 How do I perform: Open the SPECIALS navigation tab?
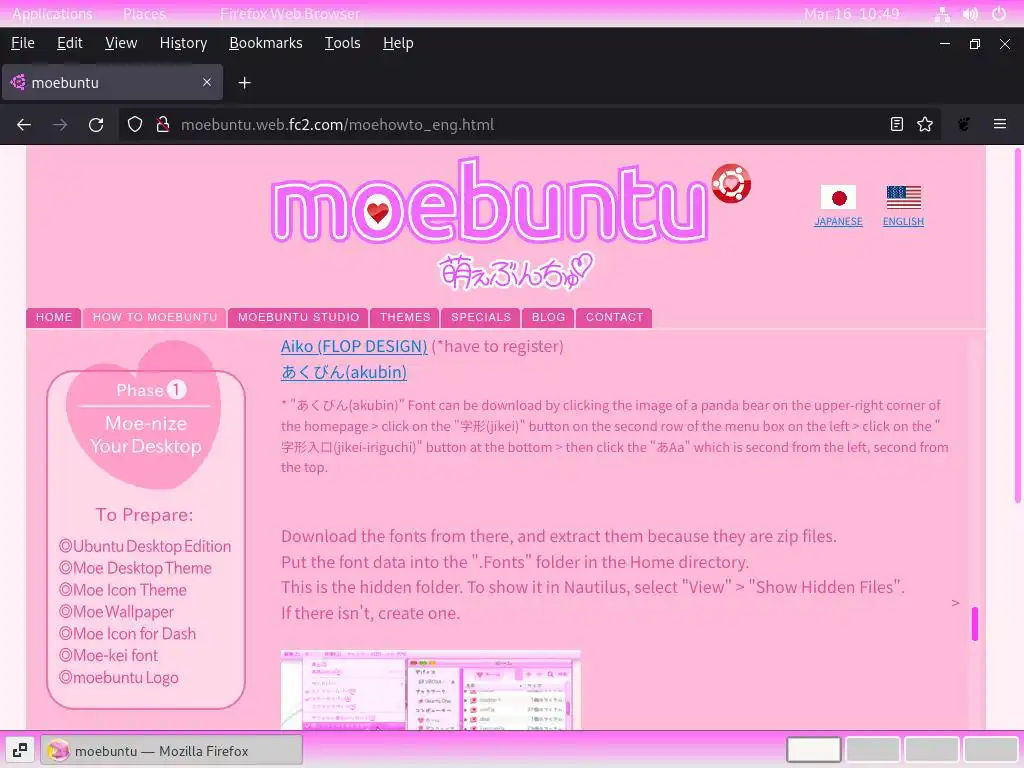pos(481,317)
